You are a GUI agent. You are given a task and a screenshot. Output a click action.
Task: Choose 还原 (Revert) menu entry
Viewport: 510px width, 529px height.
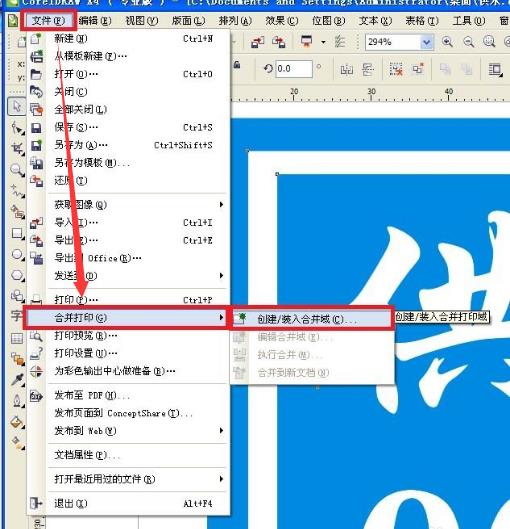[128, 180]
